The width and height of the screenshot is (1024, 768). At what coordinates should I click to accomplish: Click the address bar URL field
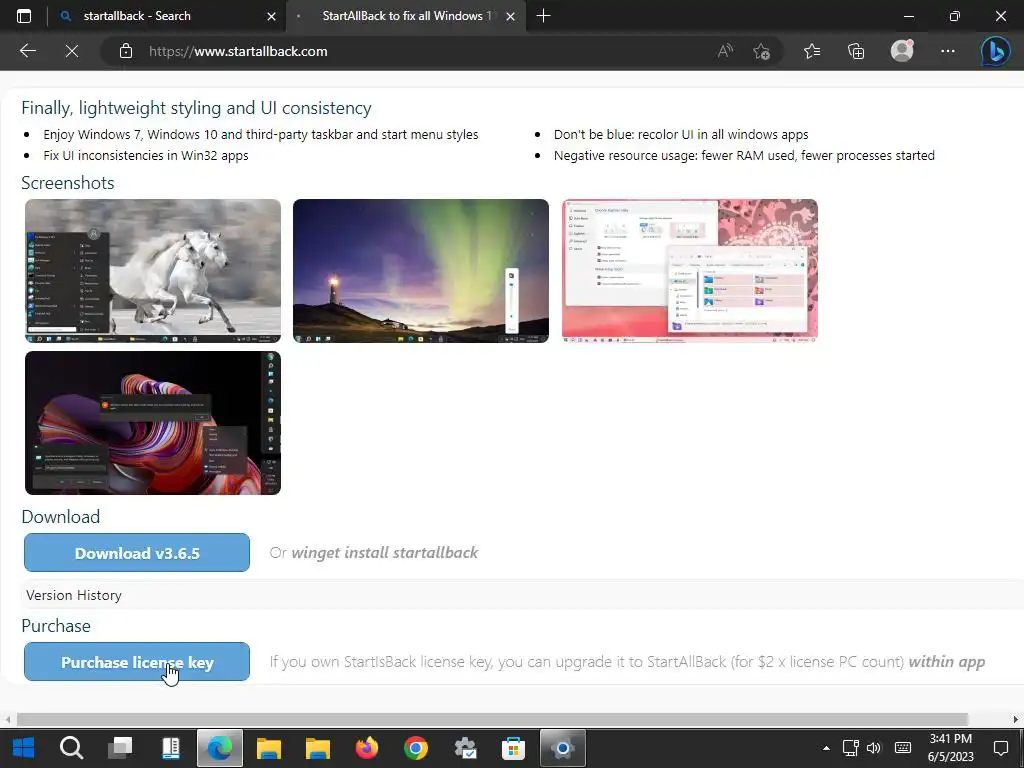[x=418, y=51]
